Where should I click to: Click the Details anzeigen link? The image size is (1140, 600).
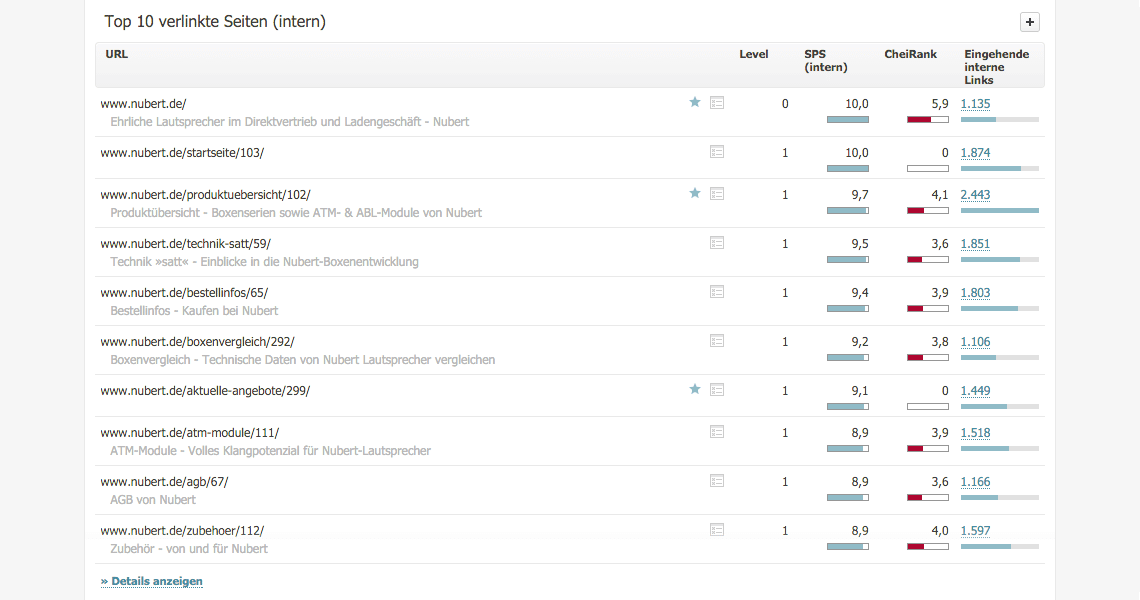152,581
